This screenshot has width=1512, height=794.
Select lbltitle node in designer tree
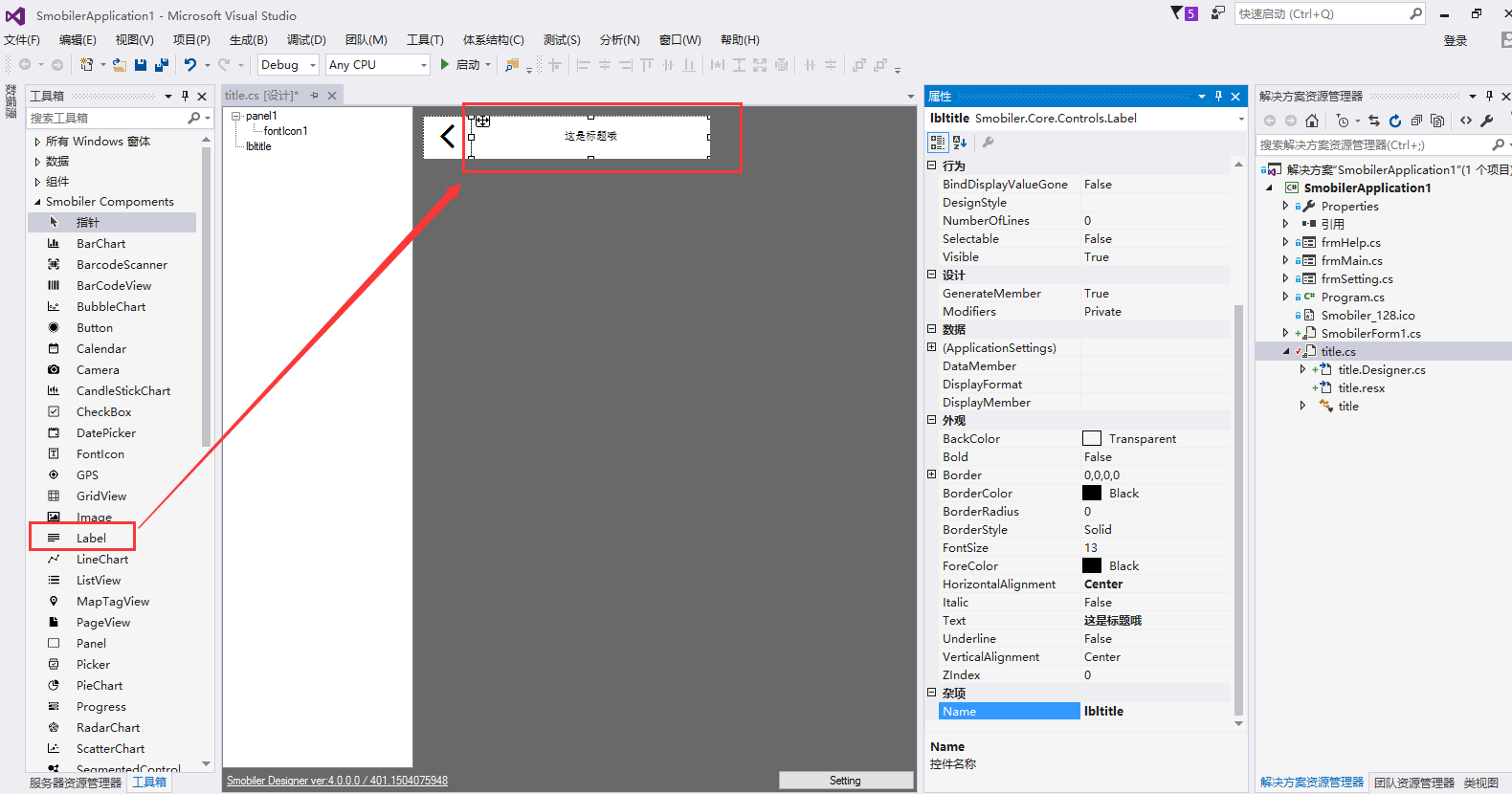click(258, 146)
